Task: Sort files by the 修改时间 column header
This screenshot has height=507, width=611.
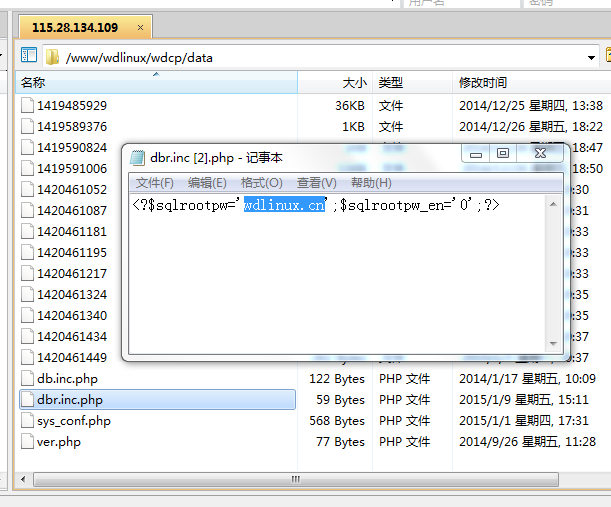Action: 482,83
